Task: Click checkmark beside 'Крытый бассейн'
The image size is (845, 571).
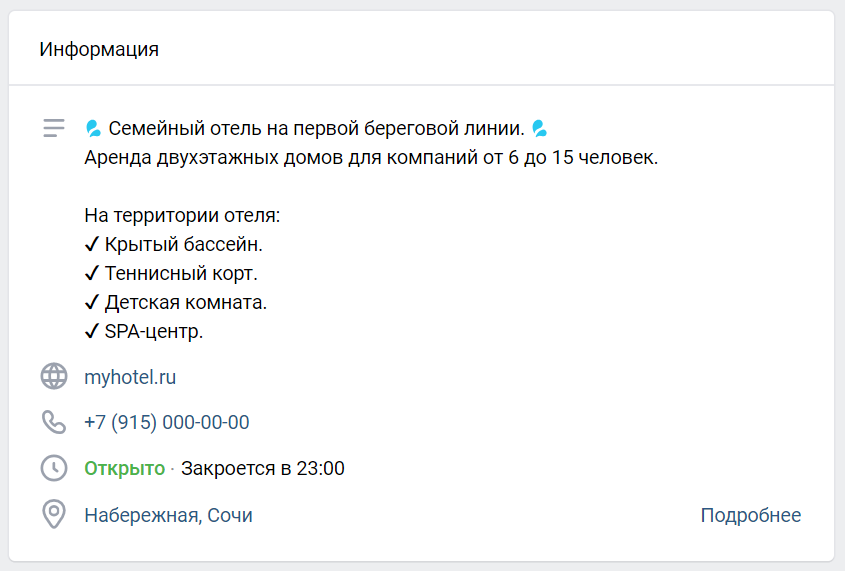Action: [x=92, y=244]
